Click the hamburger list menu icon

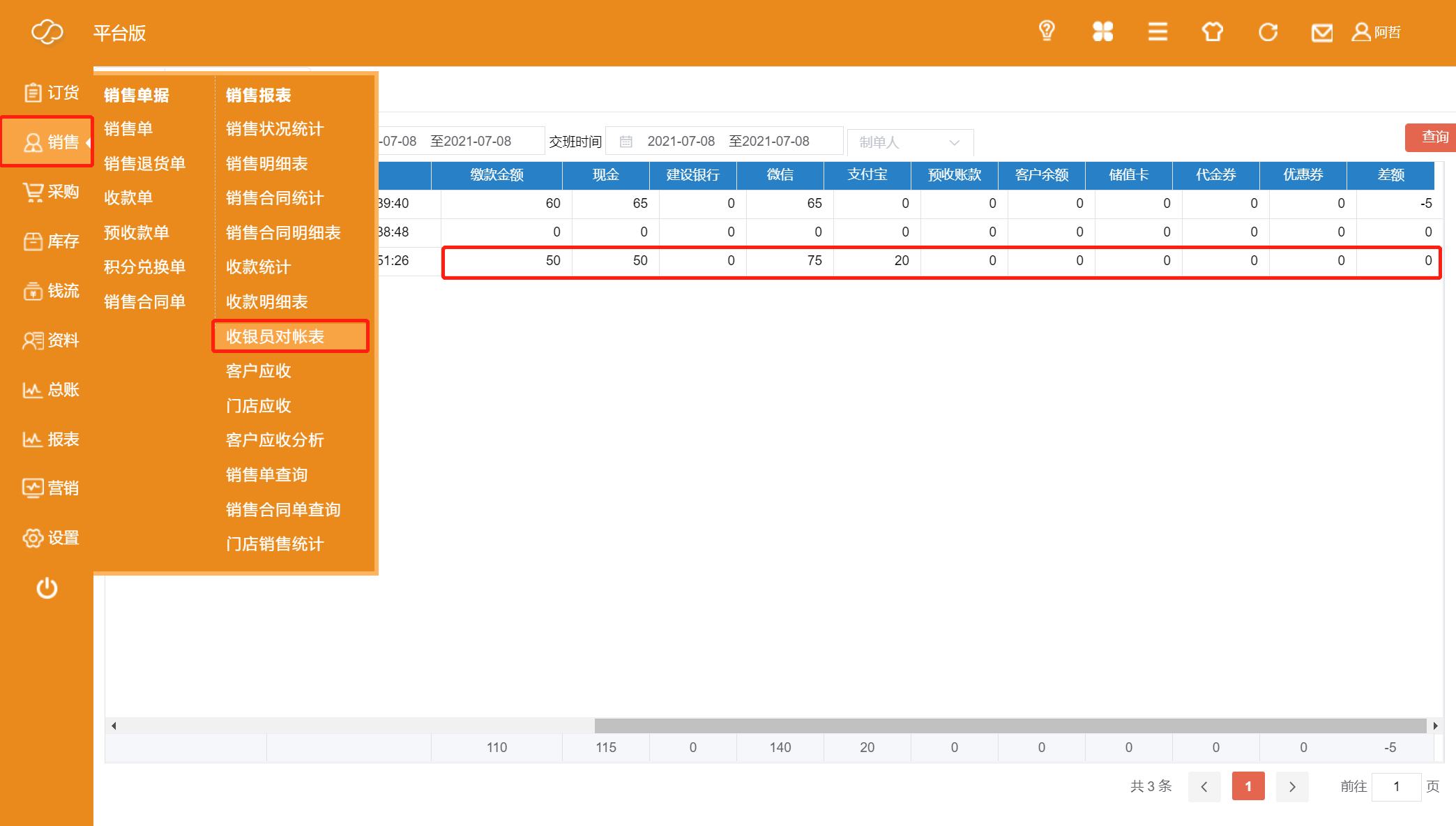(1158, 31)
